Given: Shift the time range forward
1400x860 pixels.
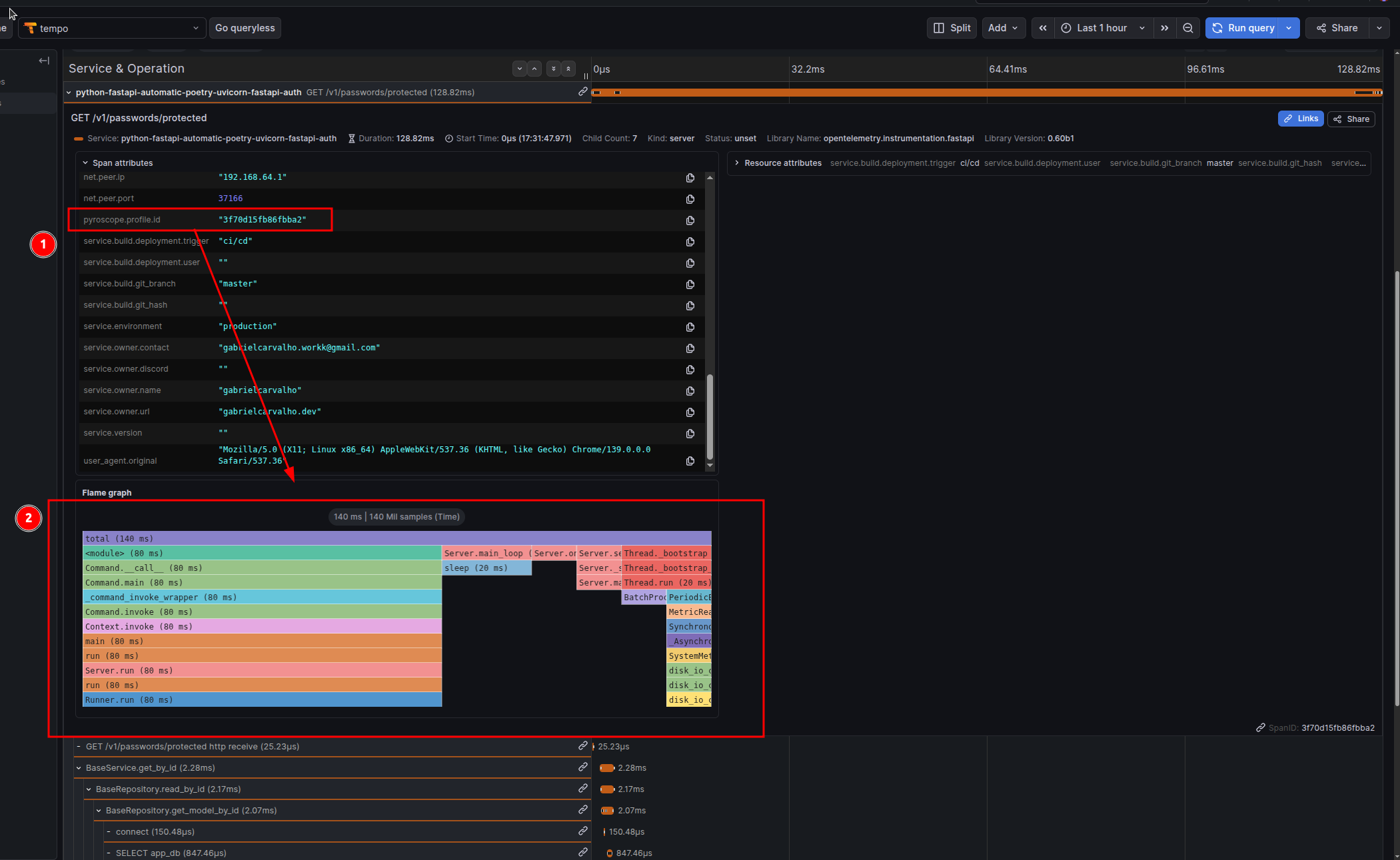Looking at the screenshot, I should click(x=1164, y=28).
